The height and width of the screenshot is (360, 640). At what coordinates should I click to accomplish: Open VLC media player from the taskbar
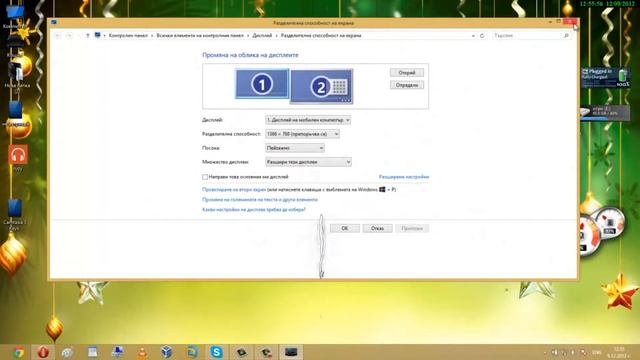point(142,352)
